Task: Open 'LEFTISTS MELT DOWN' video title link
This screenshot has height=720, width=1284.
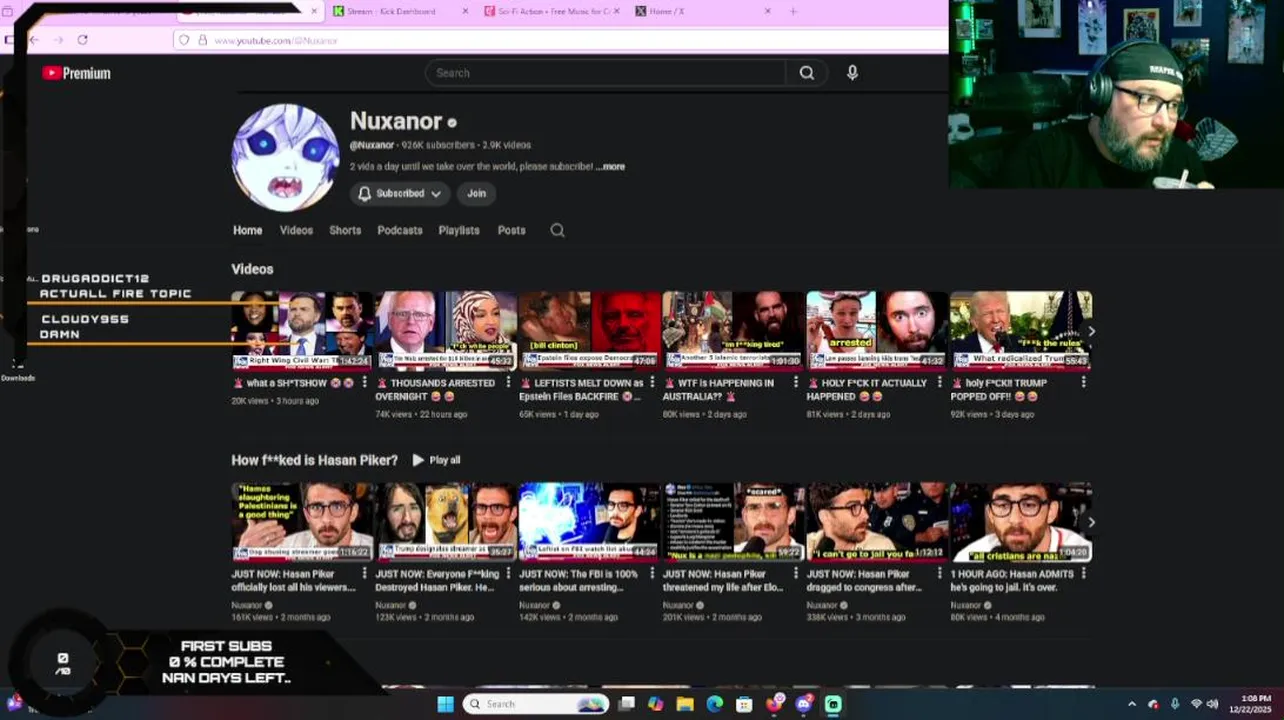Action: (x=582, y=390)
